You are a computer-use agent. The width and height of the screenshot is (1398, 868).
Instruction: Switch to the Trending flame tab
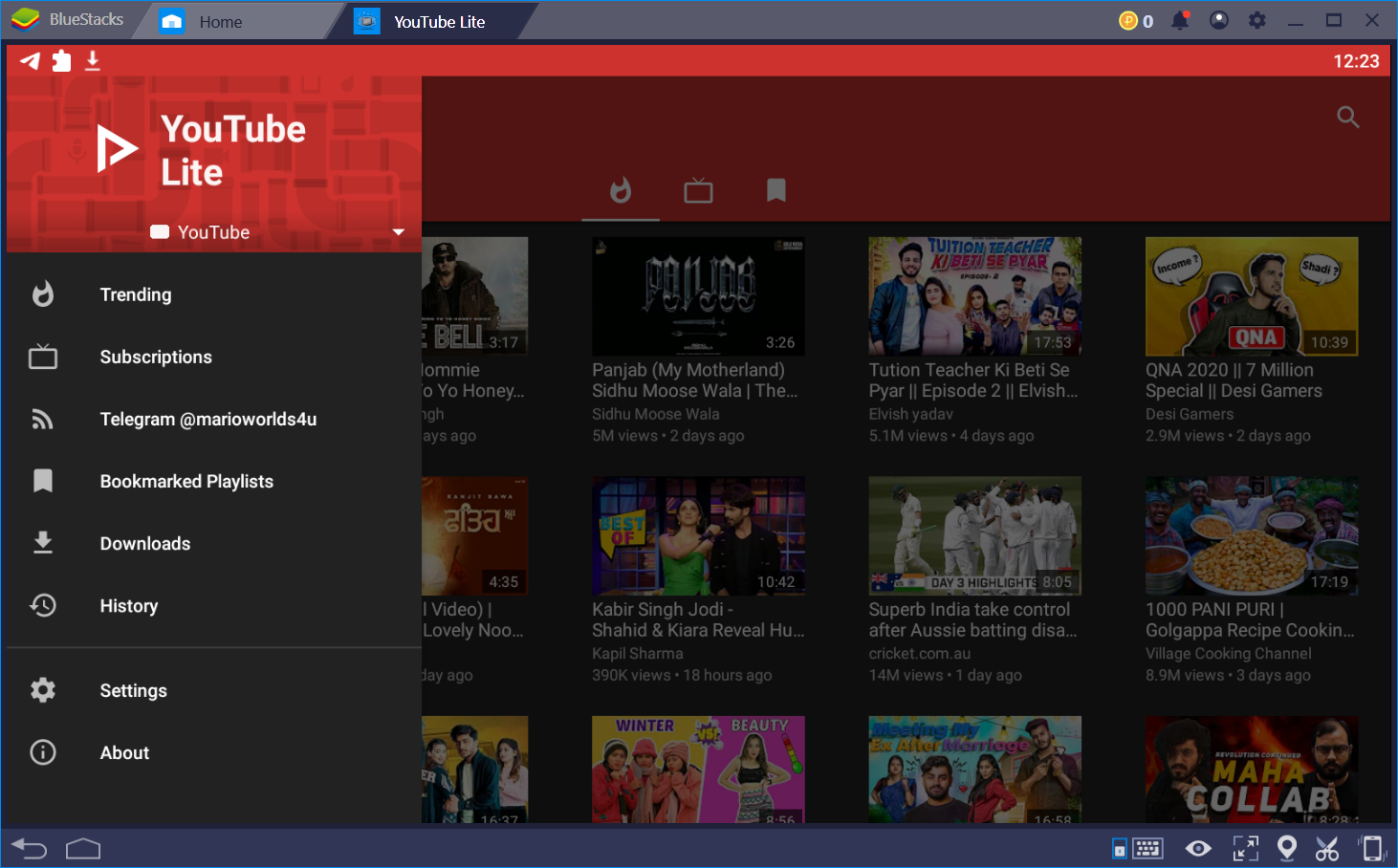[x=621, y=190]
